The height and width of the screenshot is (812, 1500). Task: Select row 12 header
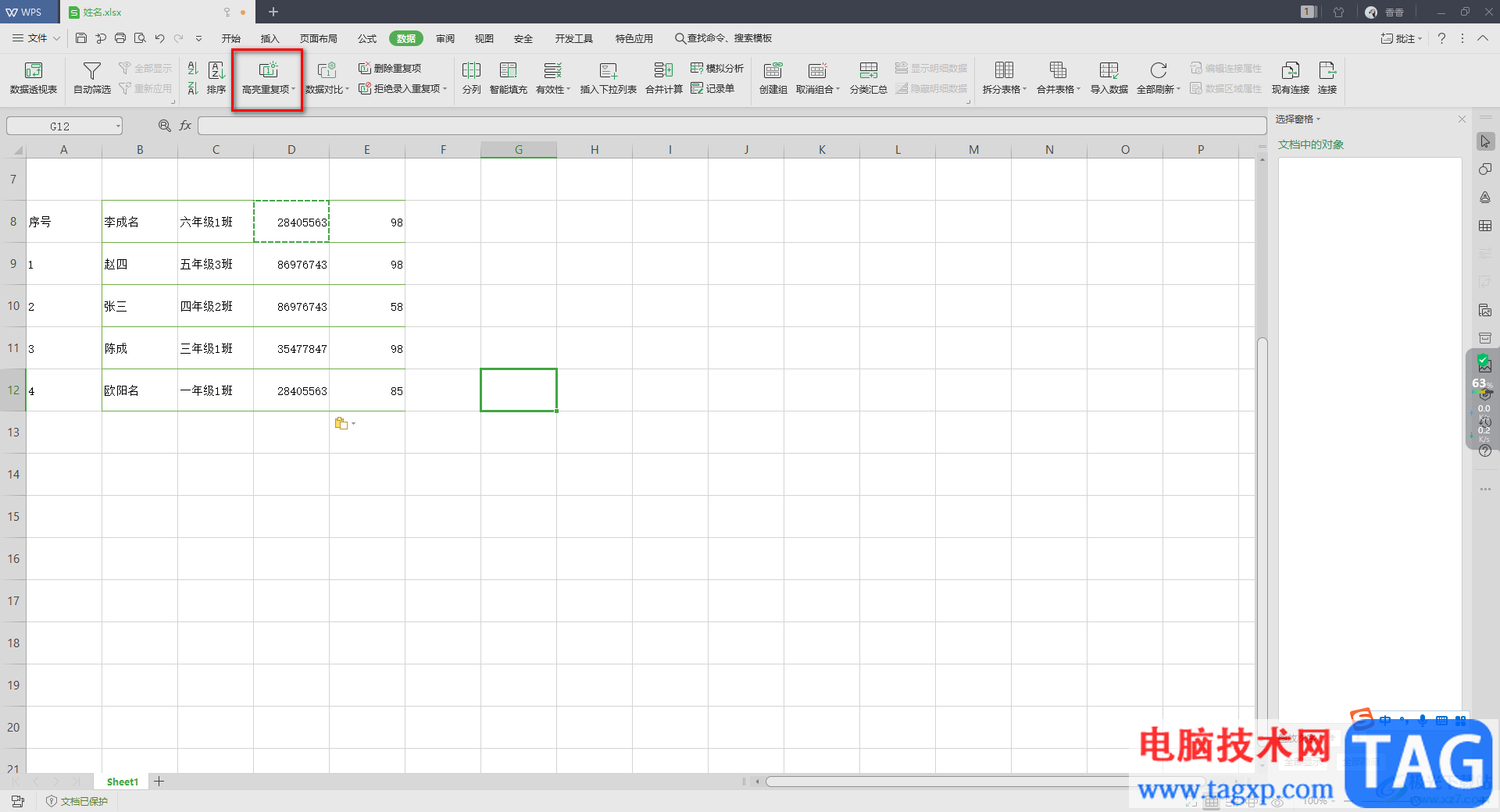[x=13, y=390]
